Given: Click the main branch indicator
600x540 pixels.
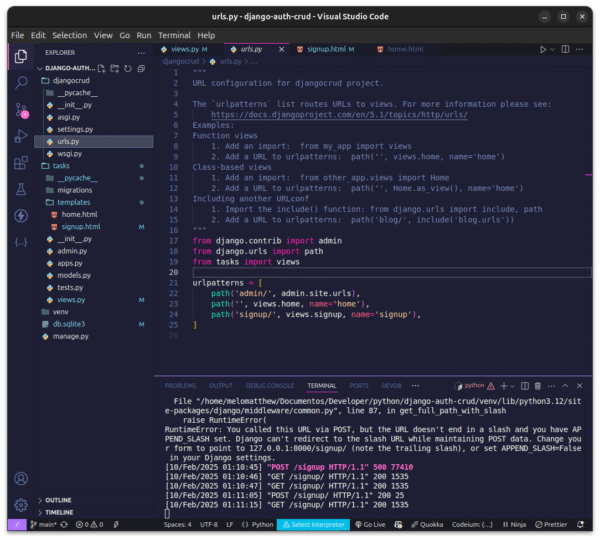Looking at the screenshot, I should click(x=44, y=524).
